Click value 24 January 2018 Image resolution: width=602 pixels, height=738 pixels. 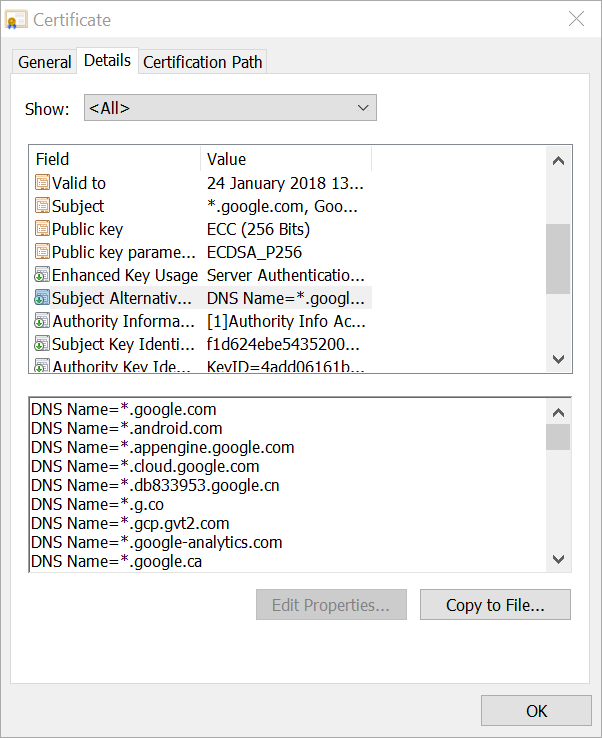(285, 183)
